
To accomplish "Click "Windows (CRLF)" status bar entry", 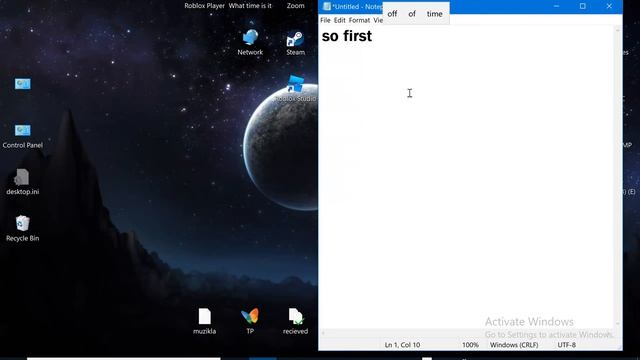I will pos(514,345).
